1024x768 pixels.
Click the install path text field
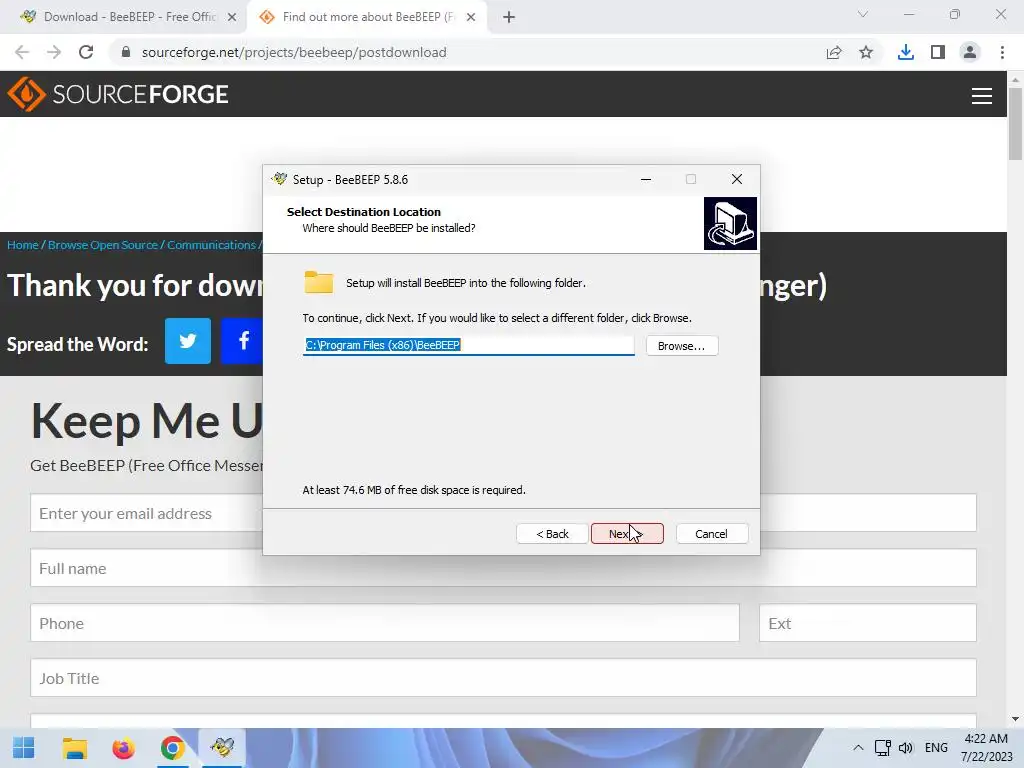(x=468, y=345)
